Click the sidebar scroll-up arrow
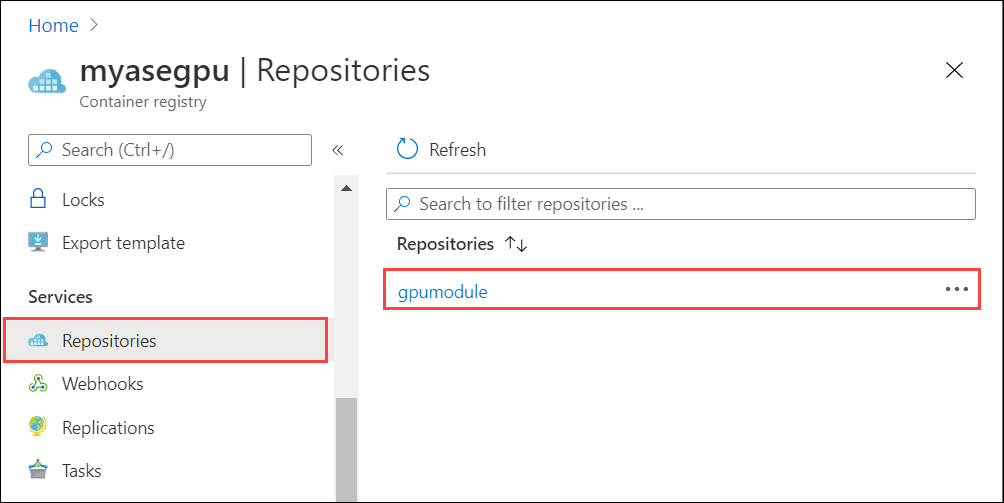The width and height of the screenshot is (1004, 503). tap(346, 188)
